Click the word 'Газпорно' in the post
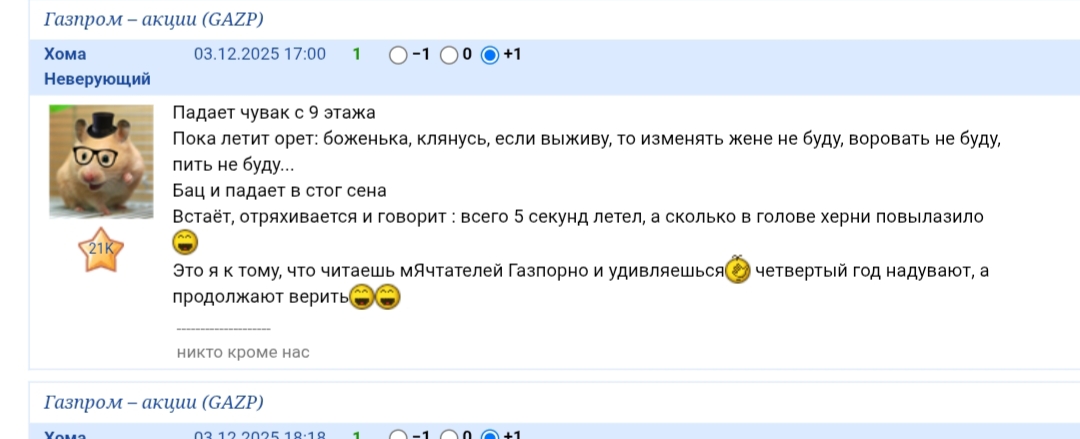 point(548,272)
